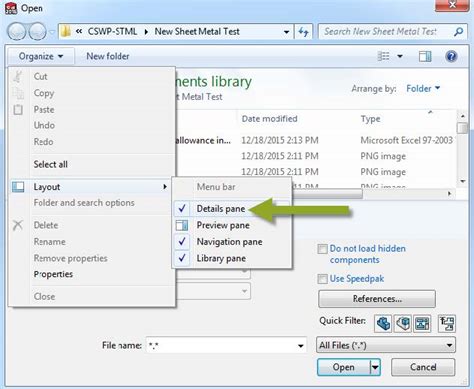The height and width of the screenshot is (389, 474).
Task: Click the Forward navigation arrow button
Action: (37, 32)
